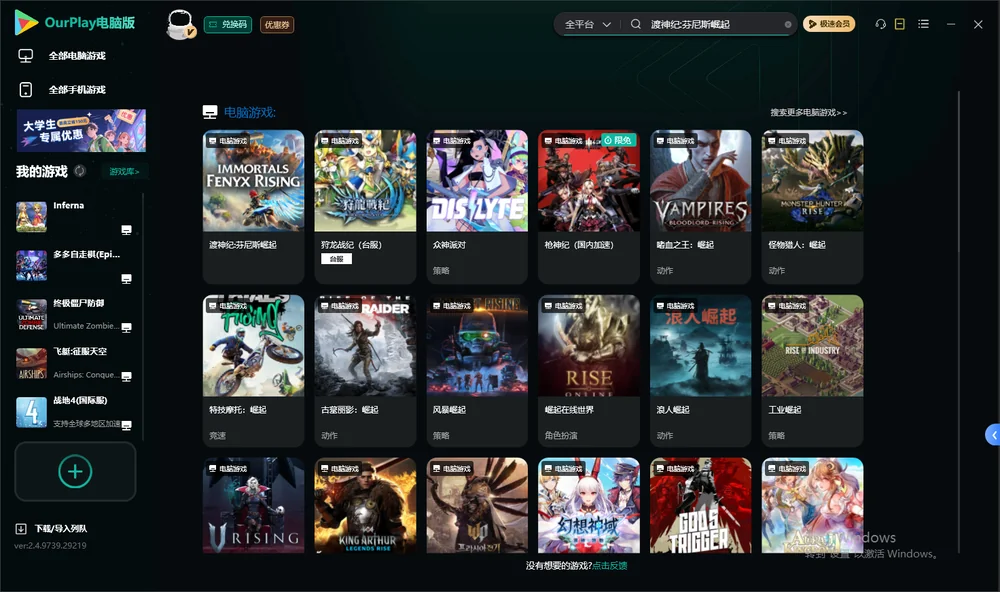This screenshot has width=1000, height=592.
Task: Open the 工业崛起 Rise of Industry card
Action: pyautogui.click(x=812, y=371)
